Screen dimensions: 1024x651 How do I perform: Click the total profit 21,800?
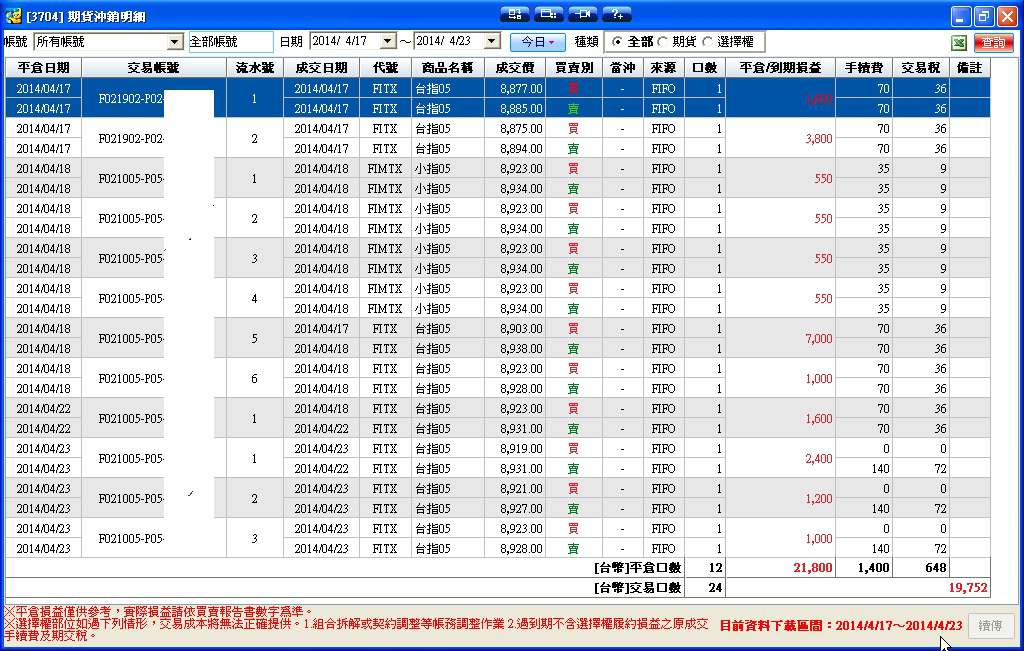click(813, 568)
